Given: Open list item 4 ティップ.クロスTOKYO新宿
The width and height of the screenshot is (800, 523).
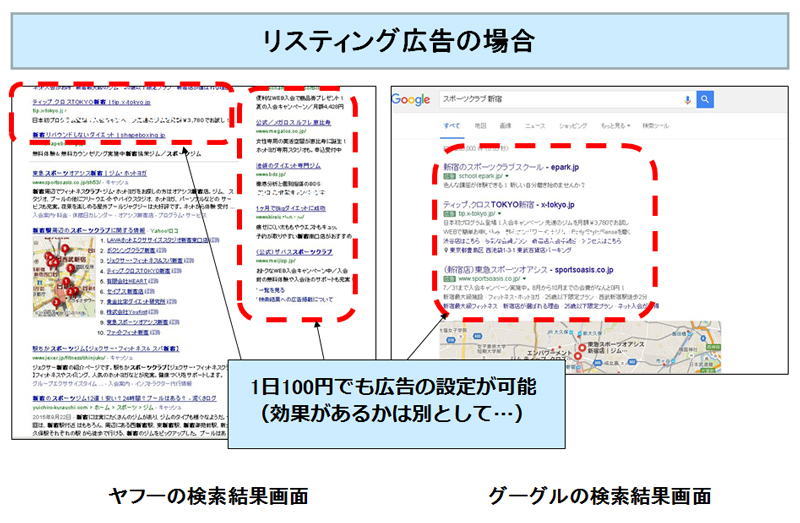Looking at the screenshot, I should pyautogui.click(x=138, y=271).
